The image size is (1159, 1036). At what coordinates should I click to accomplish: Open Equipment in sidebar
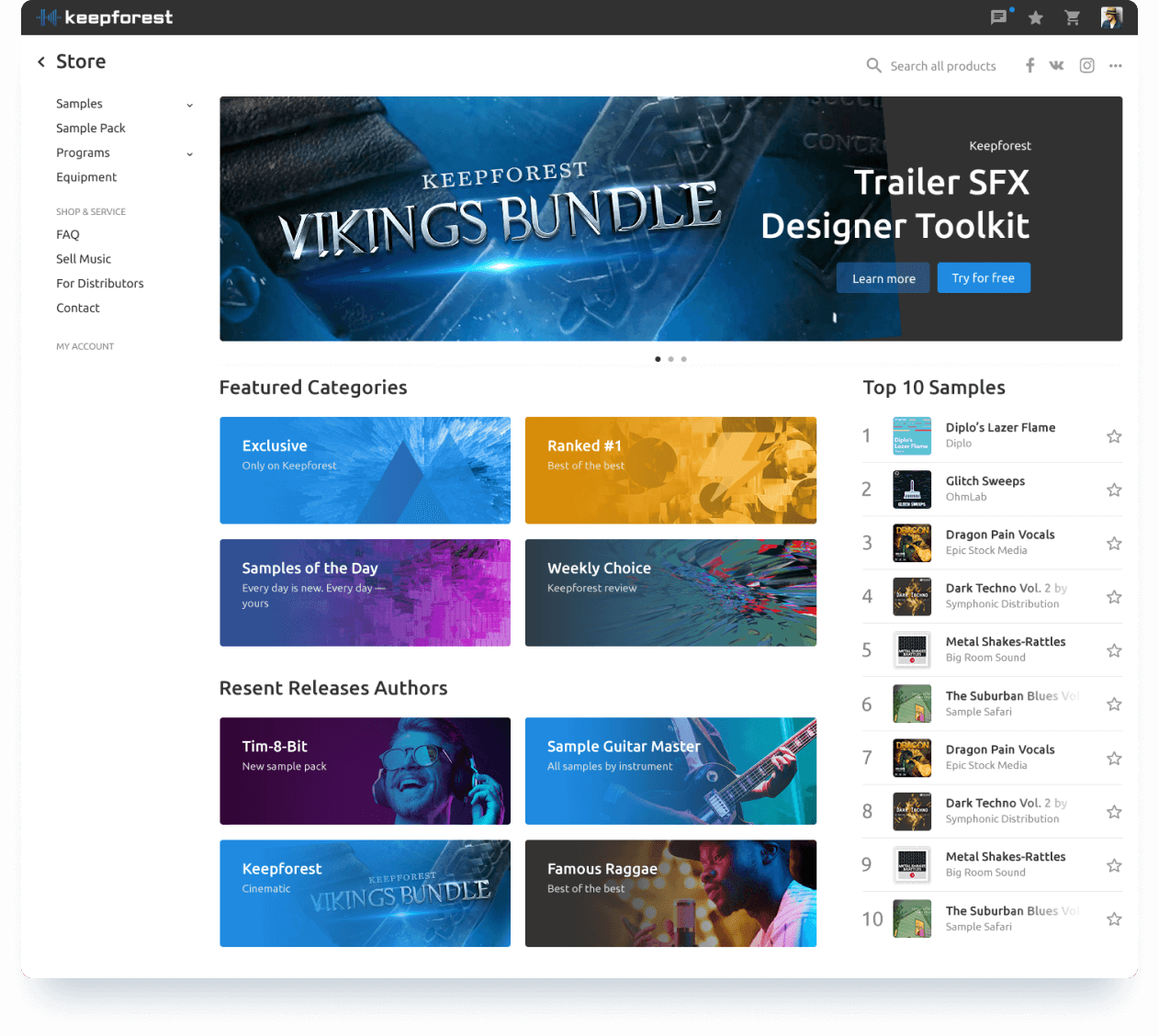coord(86,177)
